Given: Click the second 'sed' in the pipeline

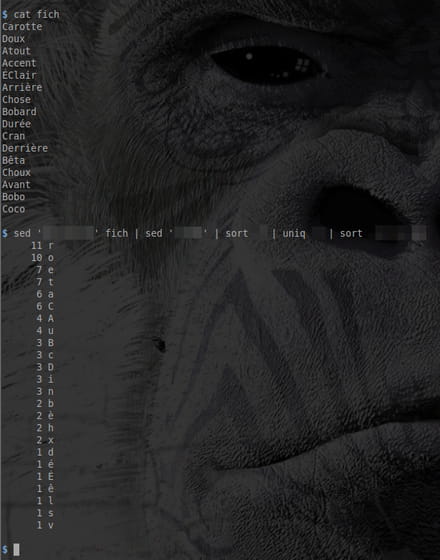Looking at the screenshot, I should pyautogui.click(x=154, y=234).
